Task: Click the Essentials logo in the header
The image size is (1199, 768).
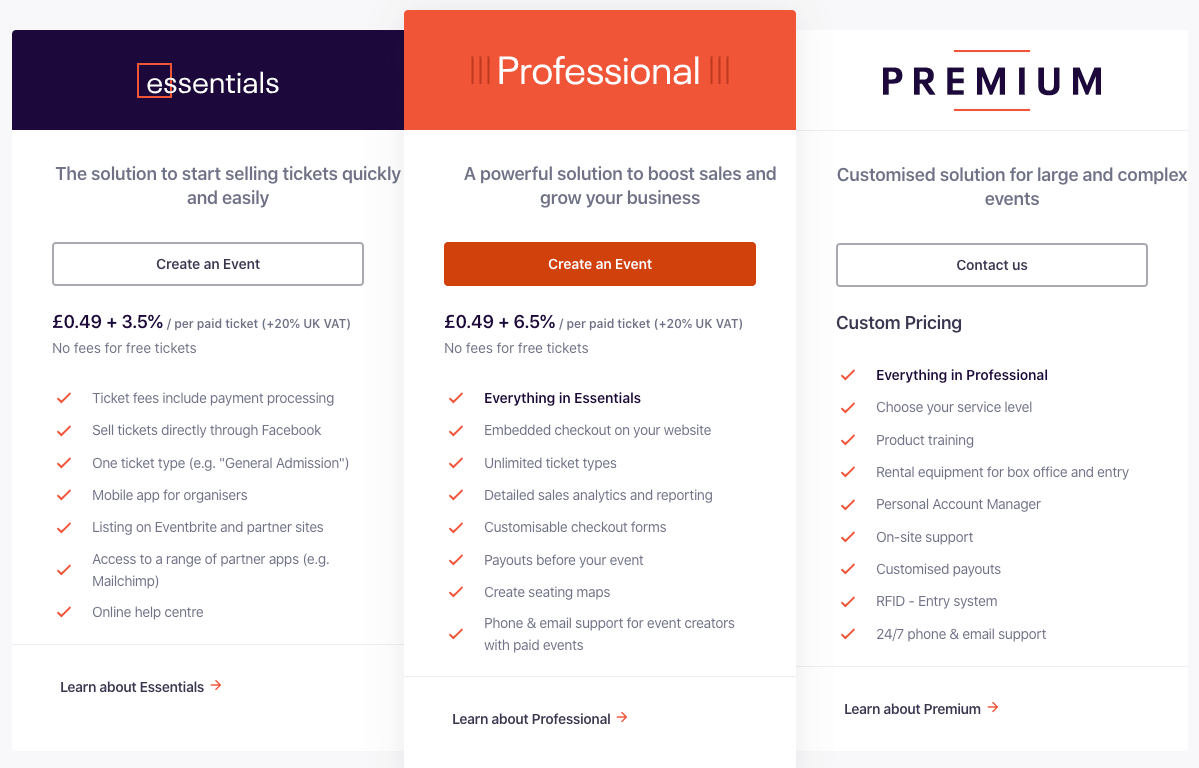Action: tap(208, 82)
